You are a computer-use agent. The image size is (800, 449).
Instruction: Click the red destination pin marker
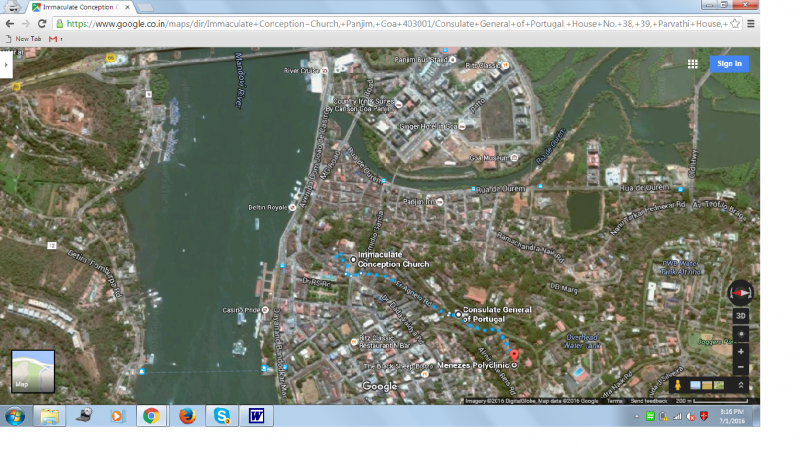(515, 355)
